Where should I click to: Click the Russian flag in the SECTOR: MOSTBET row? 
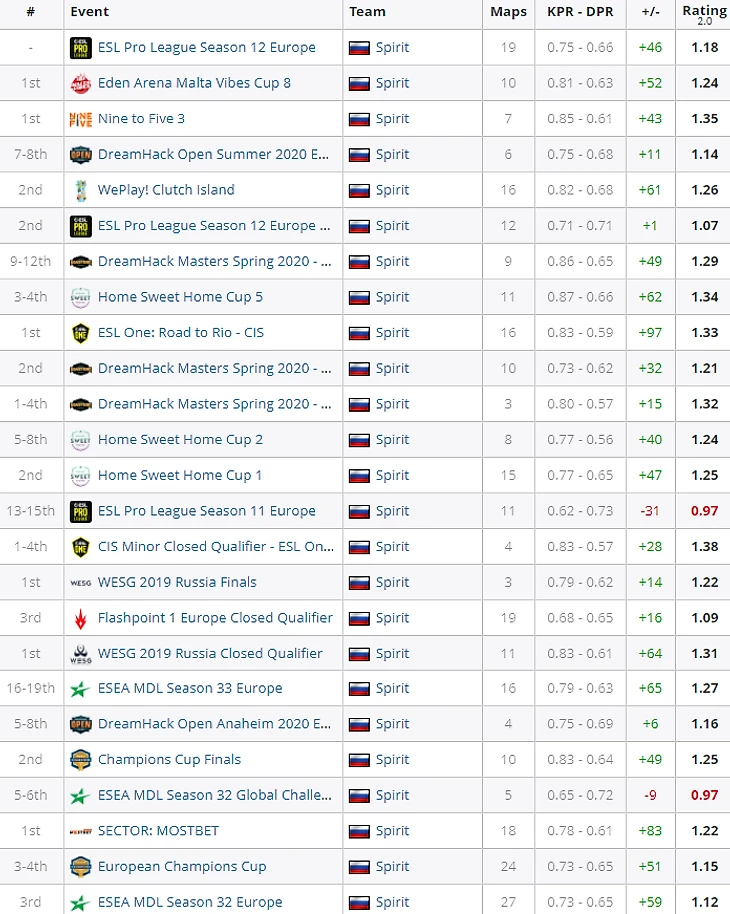pos(359,832)
